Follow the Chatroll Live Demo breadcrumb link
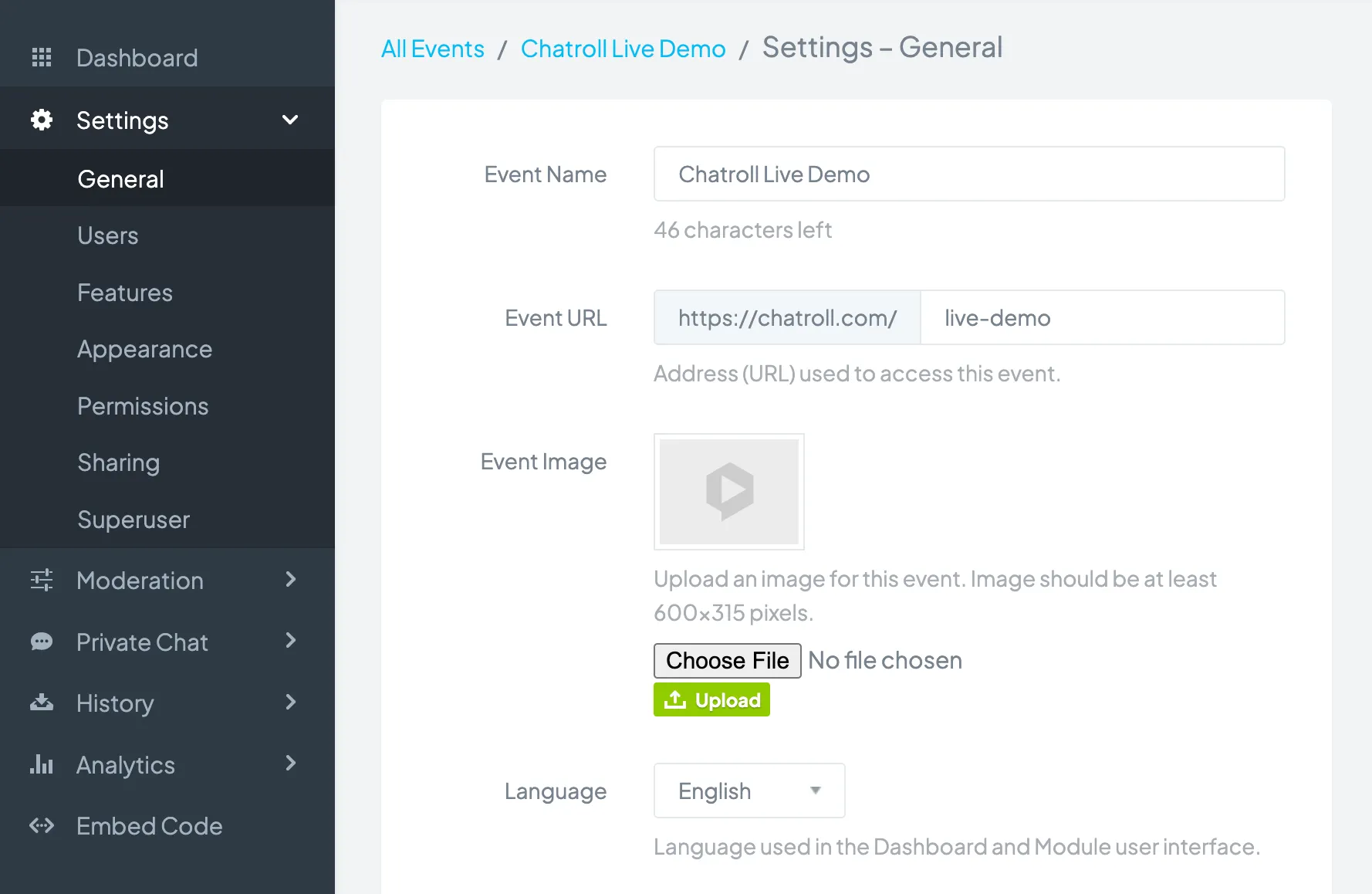The width and height of the screenshot is (1372, 894). pos(623,49)
